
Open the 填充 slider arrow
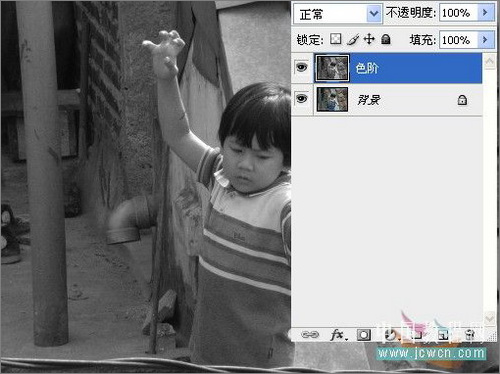tap(485, 40)
